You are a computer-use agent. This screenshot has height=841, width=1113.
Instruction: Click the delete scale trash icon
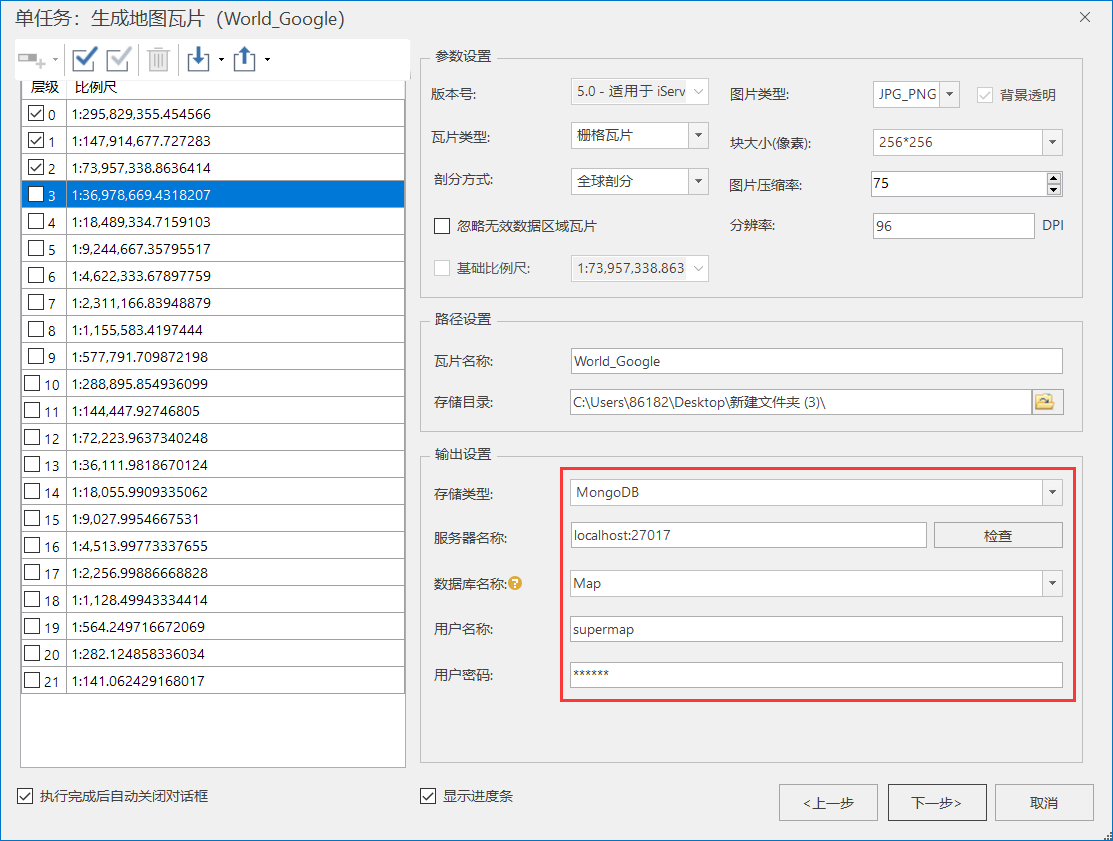tap(157, 59)
